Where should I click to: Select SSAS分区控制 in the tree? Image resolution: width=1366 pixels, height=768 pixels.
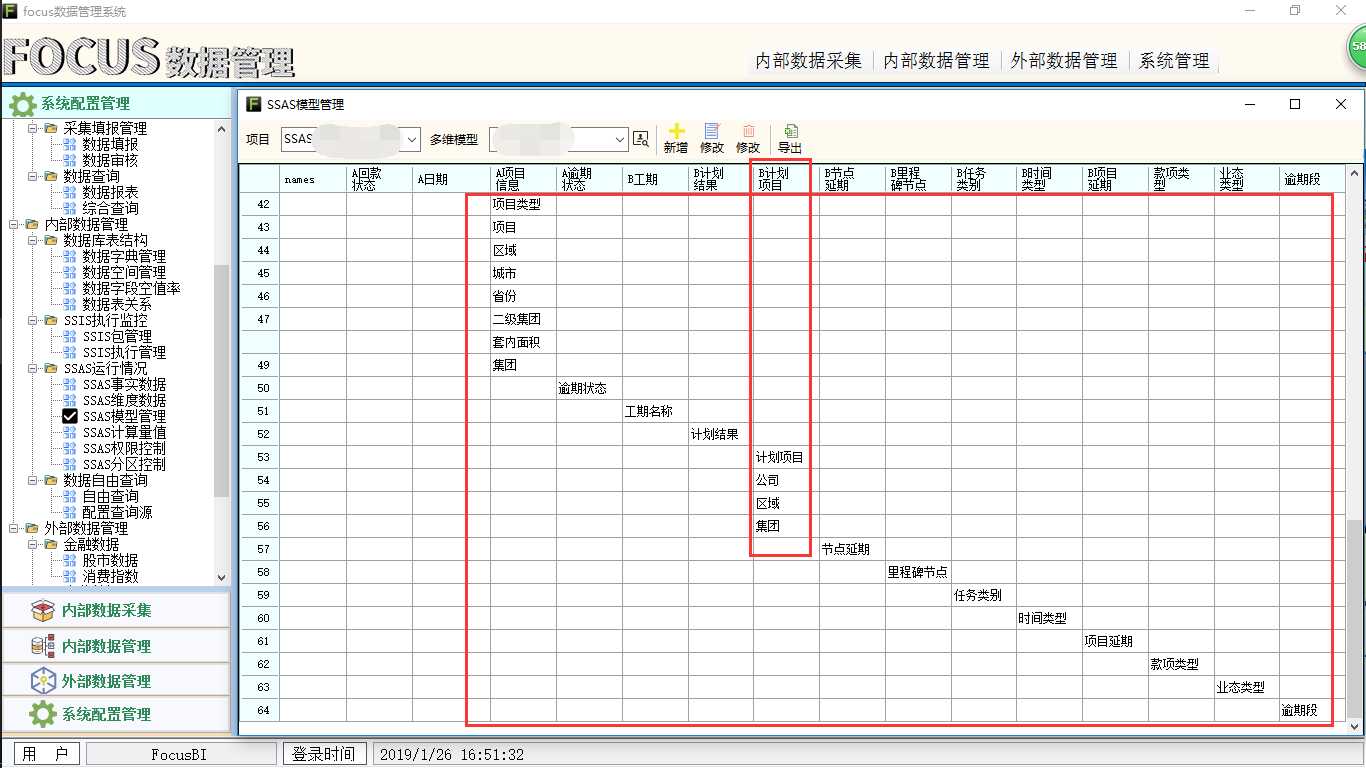point(124,464)
